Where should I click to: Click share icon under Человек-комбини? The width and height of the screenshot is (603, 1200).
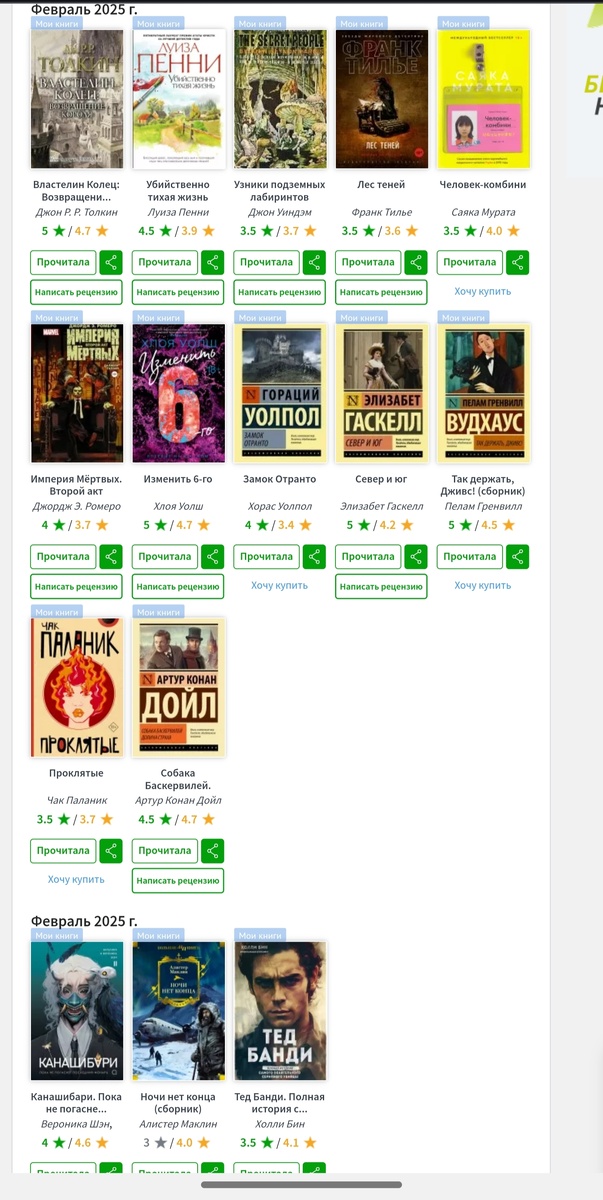point(518,262)
